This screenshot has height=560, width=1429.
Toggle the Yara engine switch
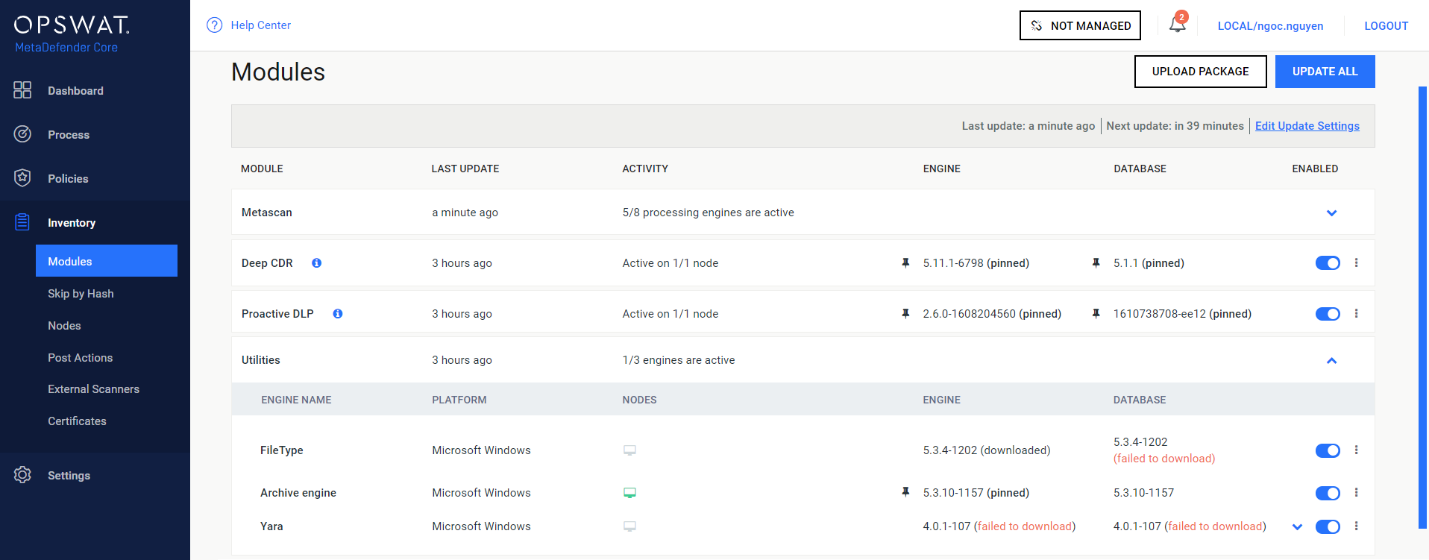[1327, 526]
